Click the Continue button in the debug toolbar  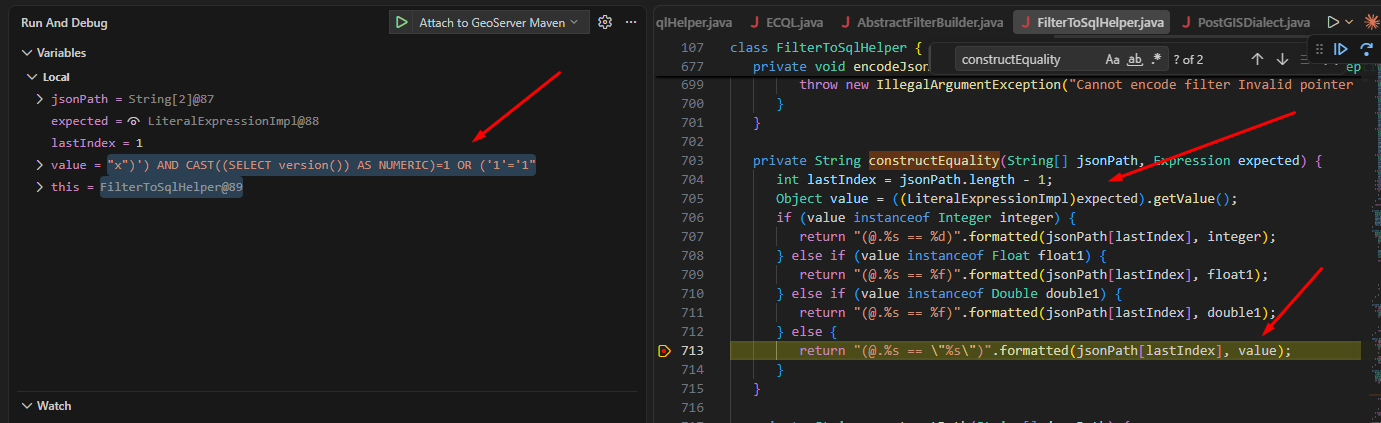tap(1342, 48)
